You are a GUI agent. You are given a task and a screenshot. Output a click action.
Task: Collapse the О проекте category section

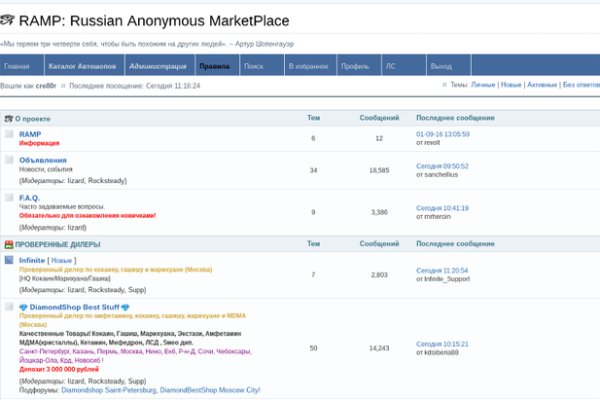pos(34,118)
